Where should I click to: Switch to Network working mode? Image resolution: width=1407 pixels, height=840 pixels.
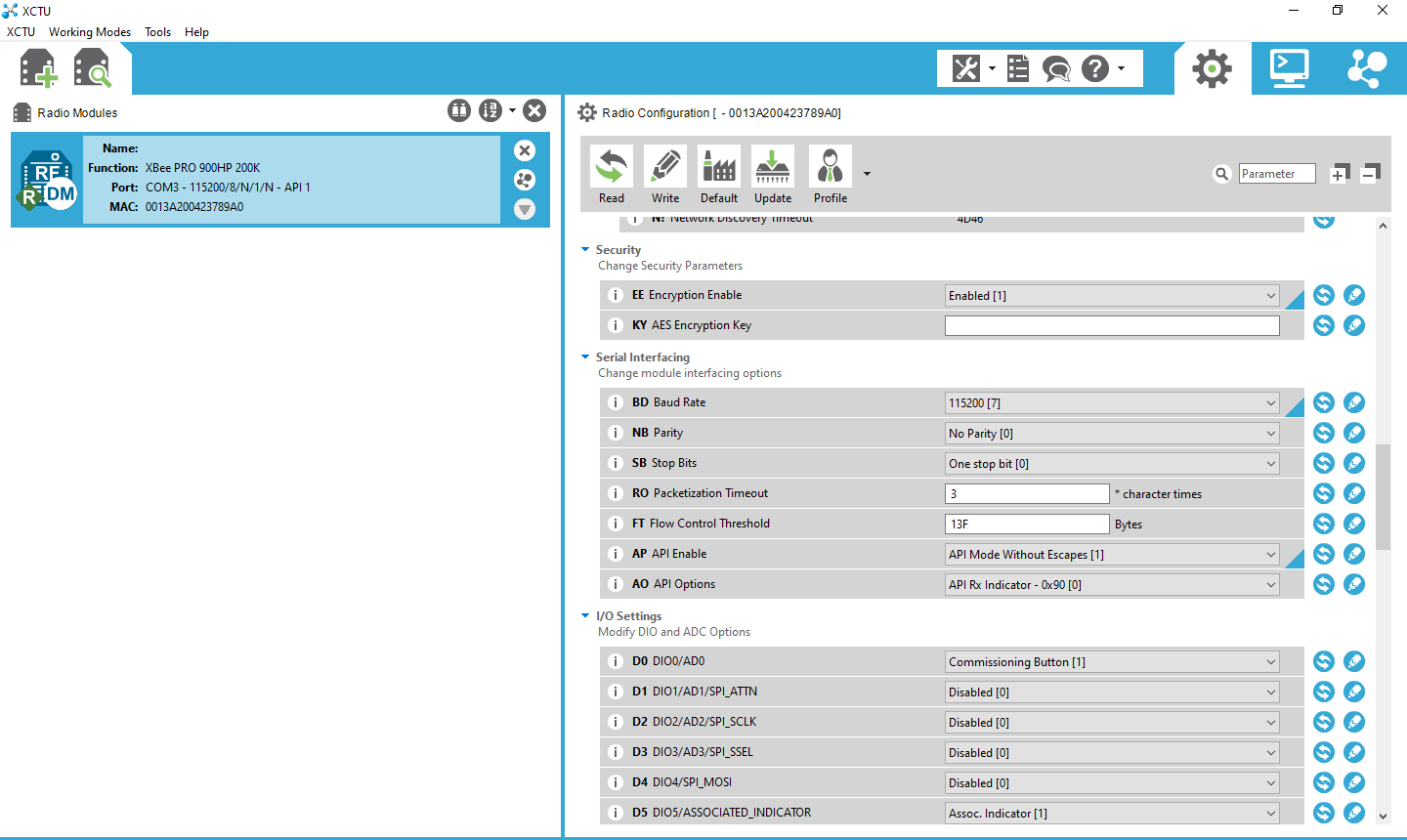click(x=1366, y=68)
